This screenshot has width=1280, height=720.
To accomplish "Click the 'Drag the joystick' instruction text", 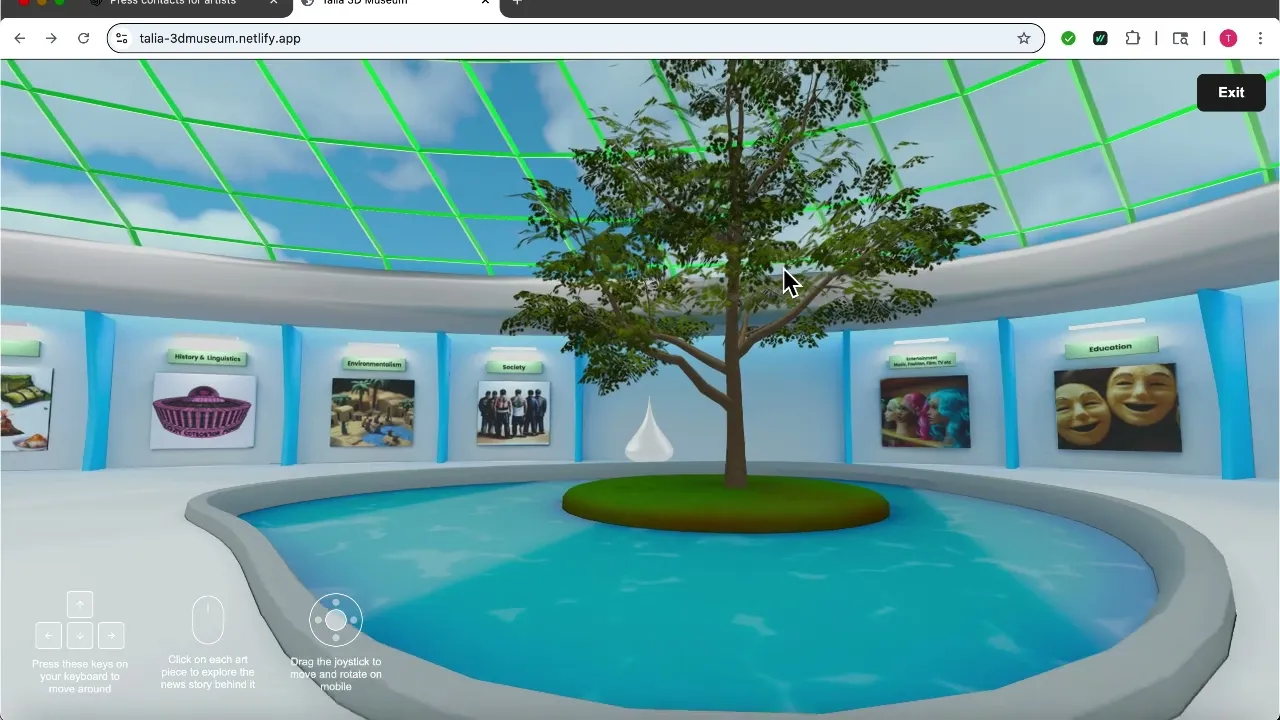I will coord(336,674).
